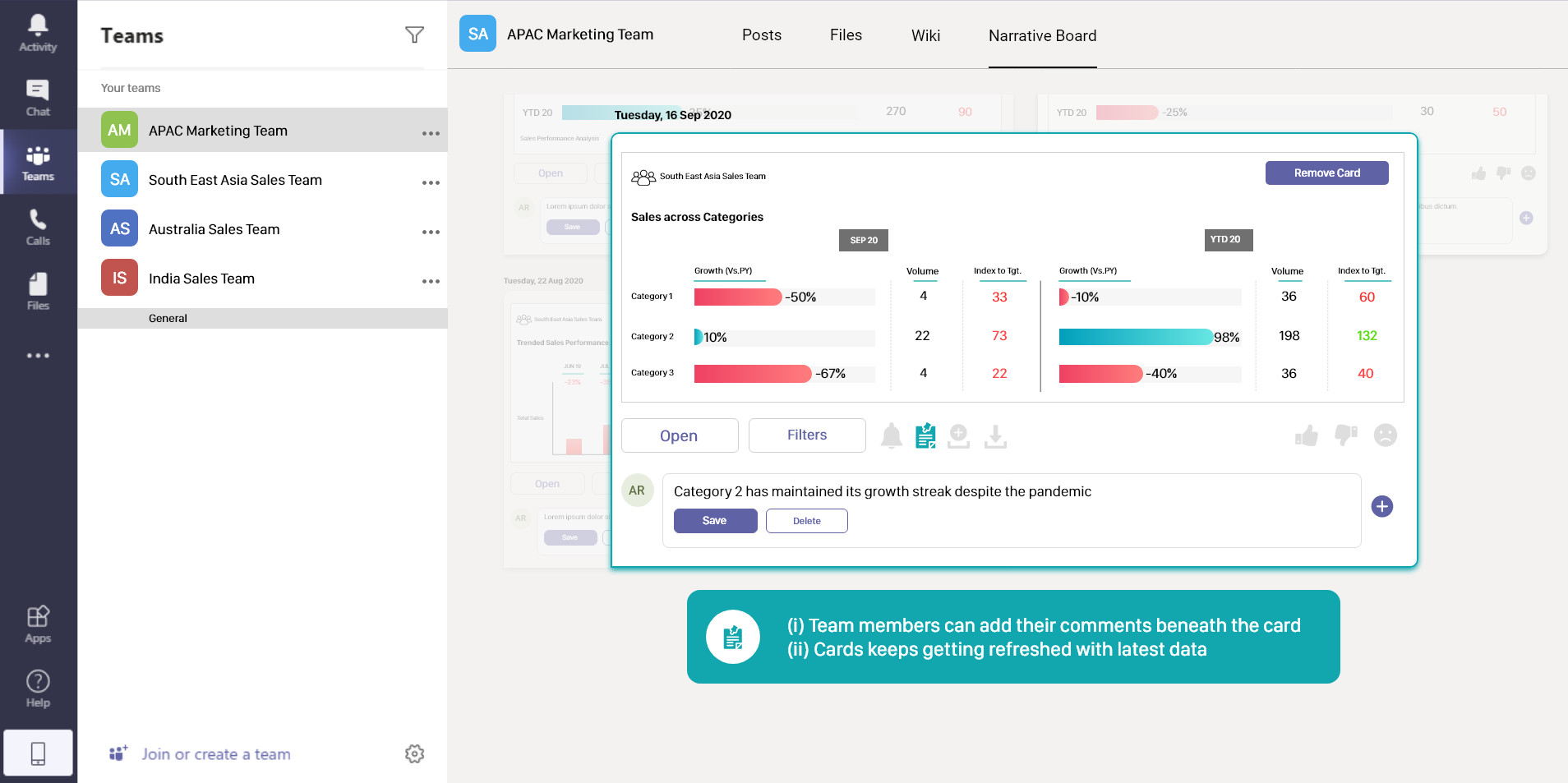The height and width of the screenshot is (783, 1568).
Task: Open the Activity bell in sidebar
Action: (x=38, y=33)
